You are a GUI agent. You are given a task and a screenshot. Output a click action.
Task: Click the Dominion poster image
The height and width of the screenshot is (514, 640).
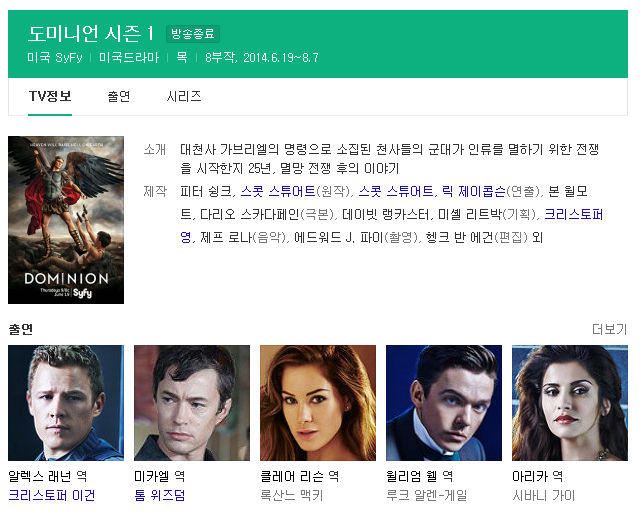point(66,220)
